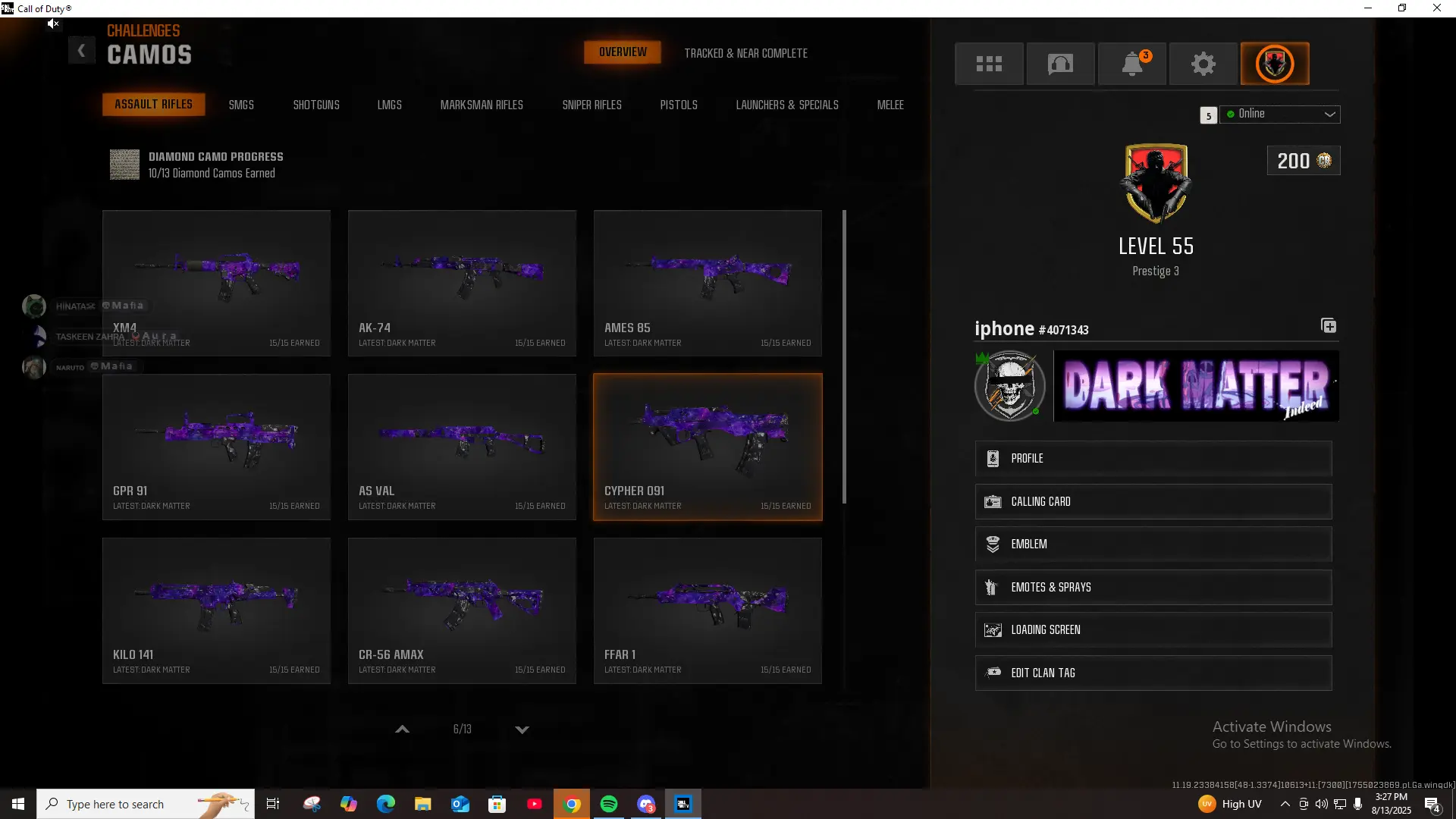The image size is (1456, 819).
Task: Open the grid menu icon
Action: pyautogui.click(x=989, y=64)
